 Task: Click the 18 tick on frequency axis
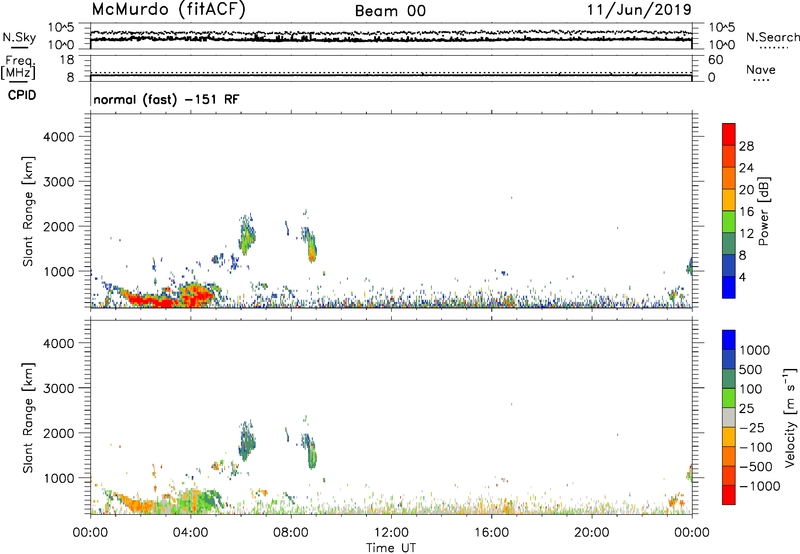[67, 60]
